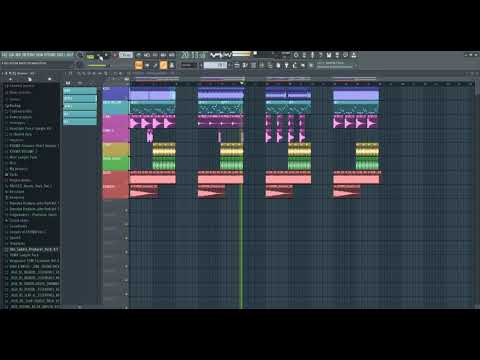Open the playlist options menu arrow
The height and width of the screenshot is (360, 480).
click(65, 73)
